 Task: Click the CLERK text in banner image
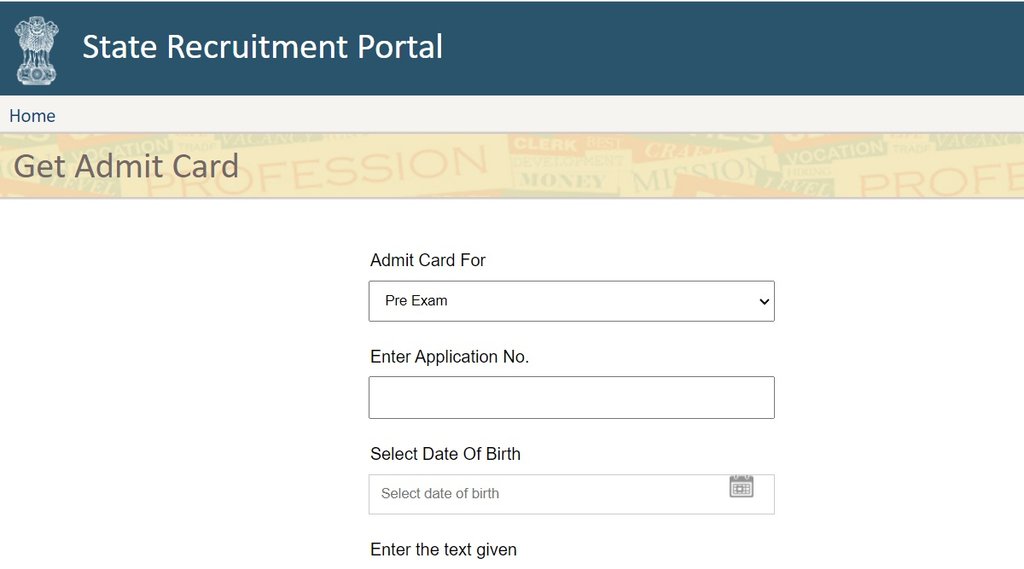(x=545, y=146)
